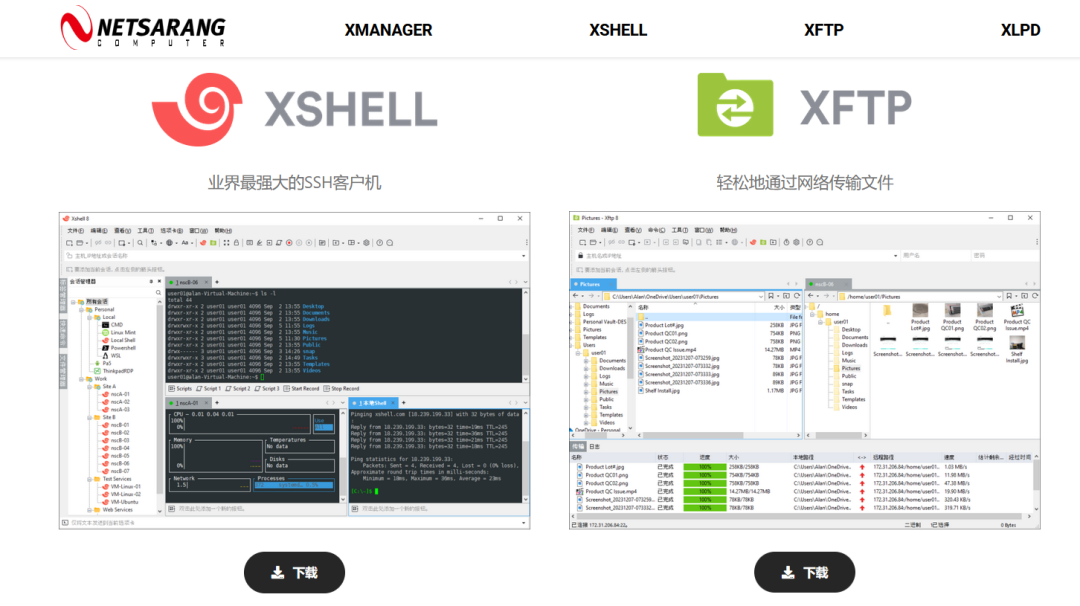Open 工具 menu in Xshell screenshot
1080x606 pixels.
point(145,231)
